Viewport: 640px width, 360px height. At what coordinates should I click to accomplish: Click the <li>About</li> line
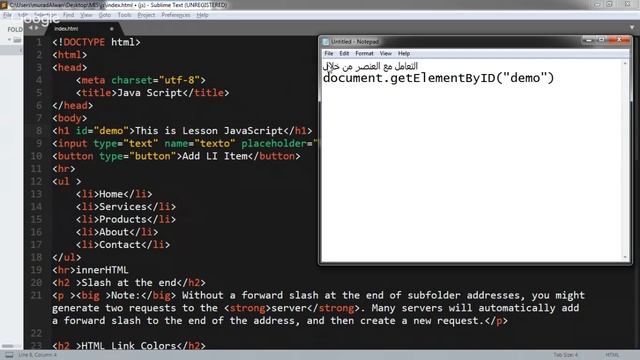click(117, 232)
